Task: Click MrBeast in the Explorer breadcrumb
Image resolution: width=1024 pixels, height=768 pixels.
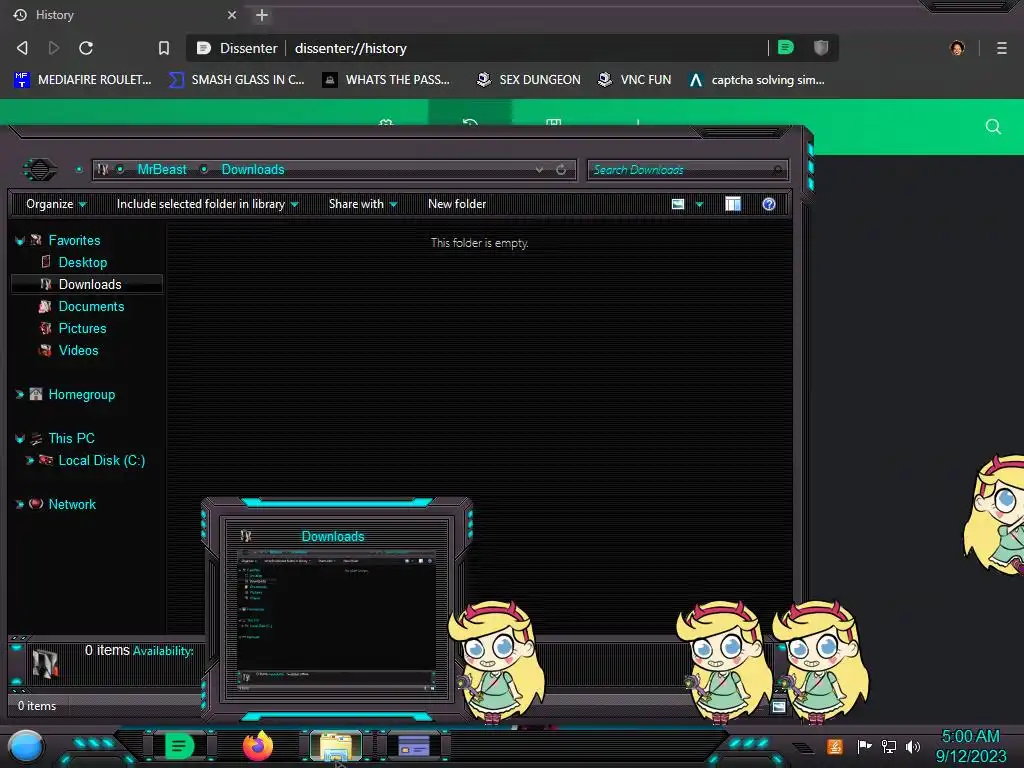Action: 162,169
